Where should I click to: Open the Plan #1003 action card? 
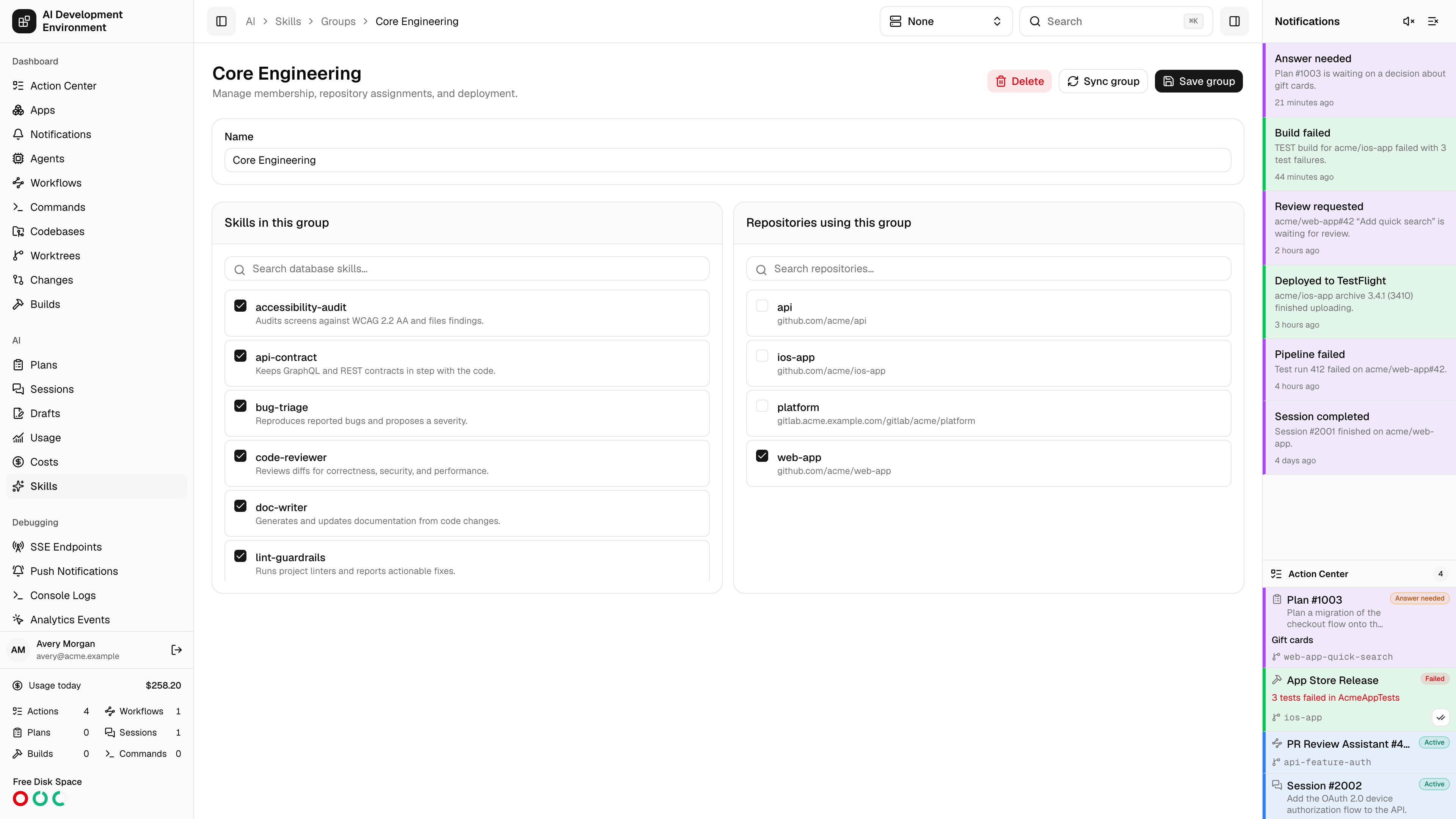[x=1359, y=628]
